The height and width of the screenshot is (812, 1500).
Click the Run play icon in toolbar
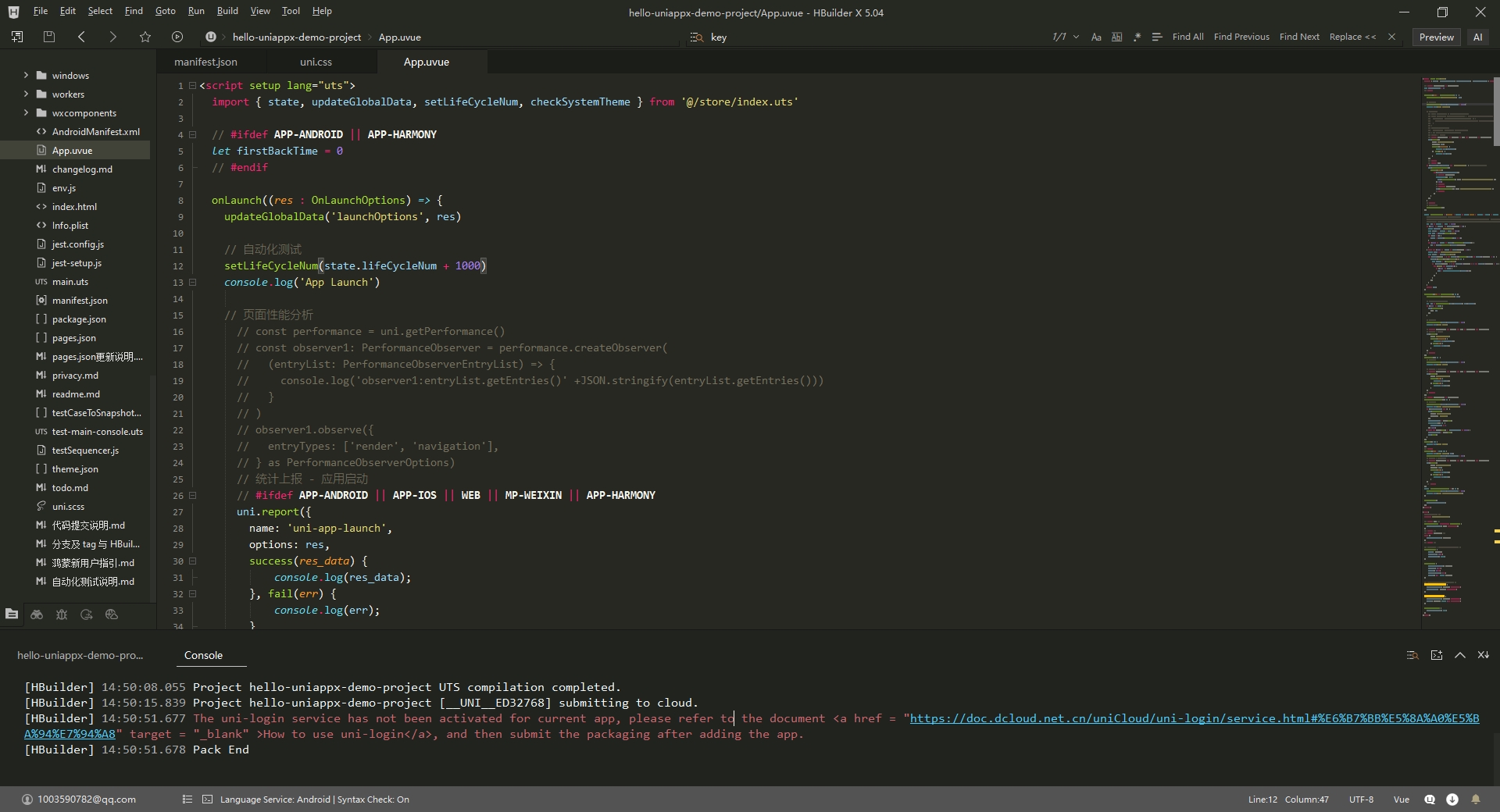tap(177, 37)
